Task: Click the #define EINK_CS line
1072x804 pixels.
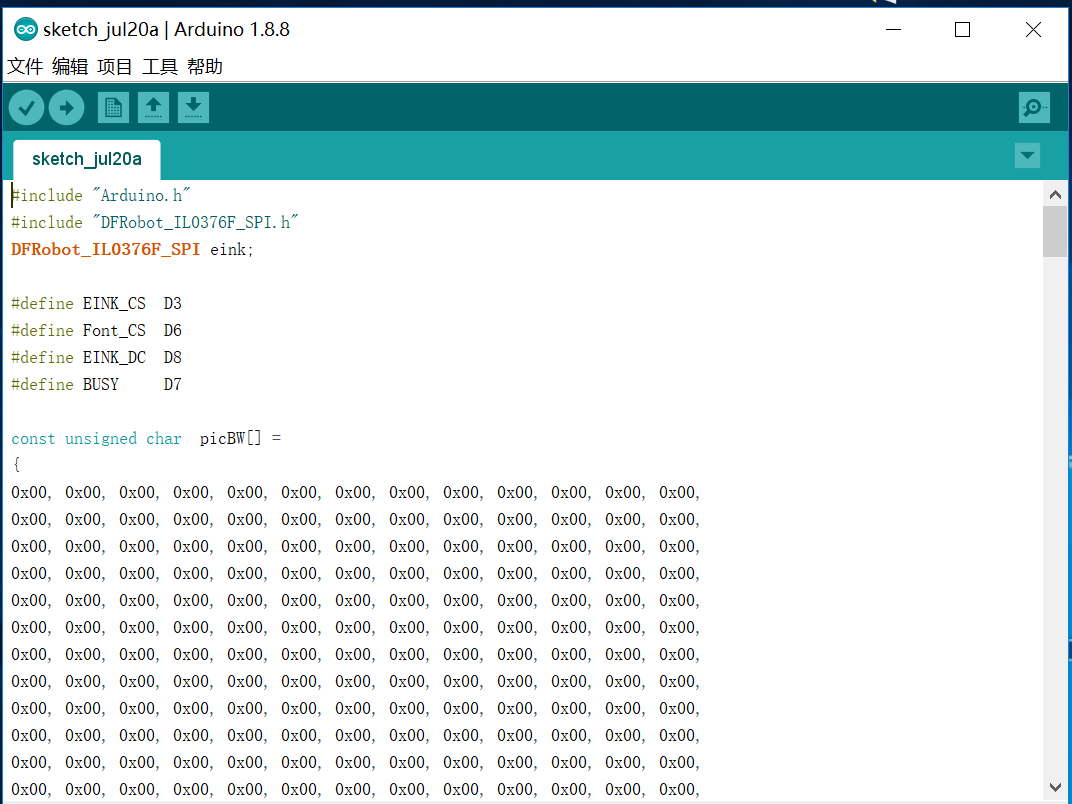Action: click(x=96, y=304)
